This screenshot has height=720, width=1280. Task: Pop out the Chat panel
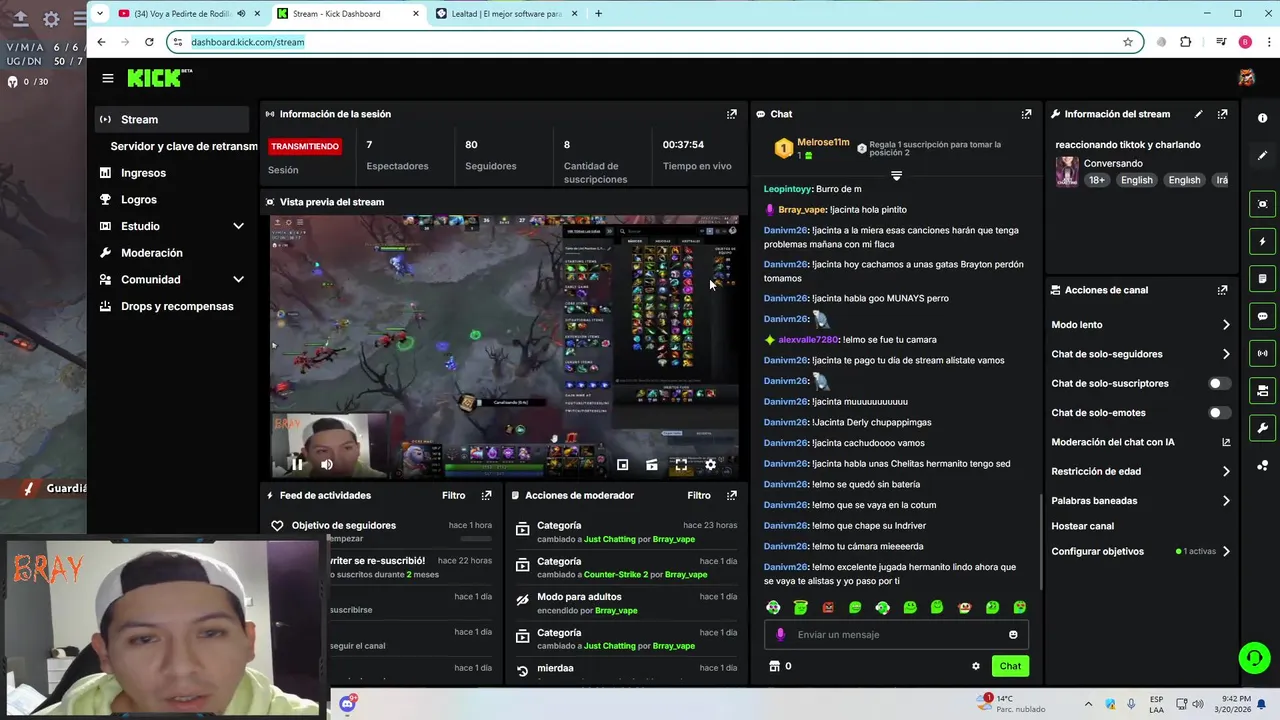point(1026,114)
